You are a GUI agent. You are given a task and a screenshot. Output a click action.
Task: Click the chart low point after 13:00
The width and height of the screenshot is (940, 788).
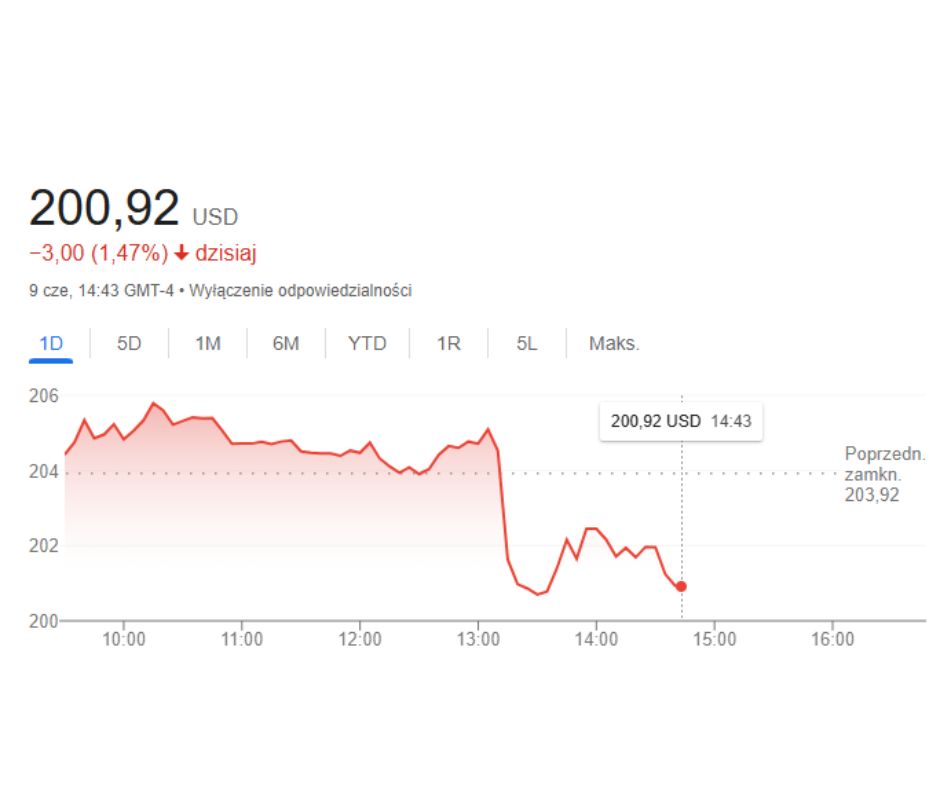(537, 594)
